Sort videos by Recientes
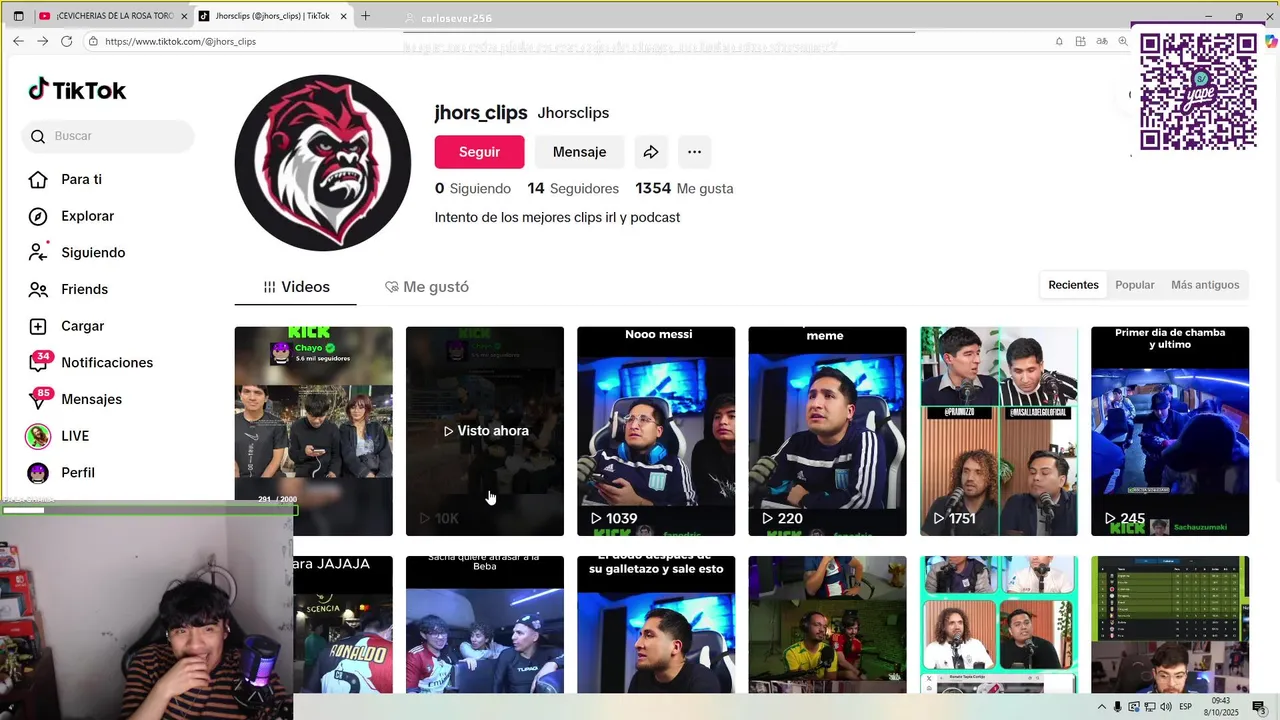 click(x=1073, y=285)
